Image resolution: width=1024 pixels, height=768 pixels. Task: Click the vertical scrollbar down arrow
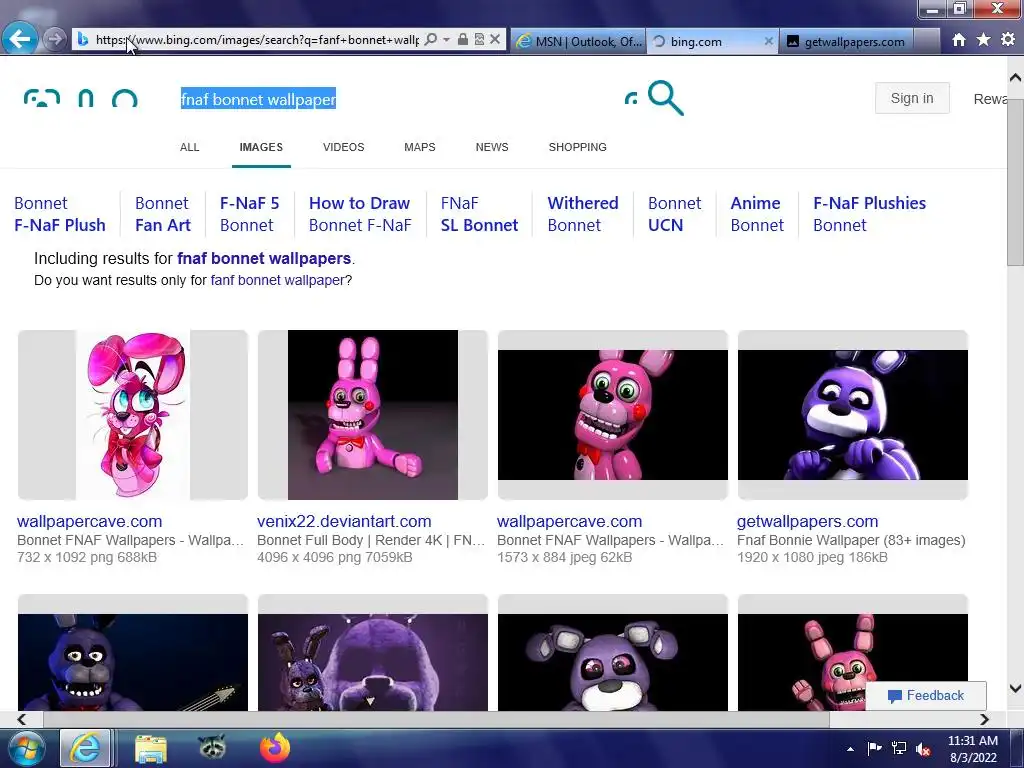[x=1015, y=688]
